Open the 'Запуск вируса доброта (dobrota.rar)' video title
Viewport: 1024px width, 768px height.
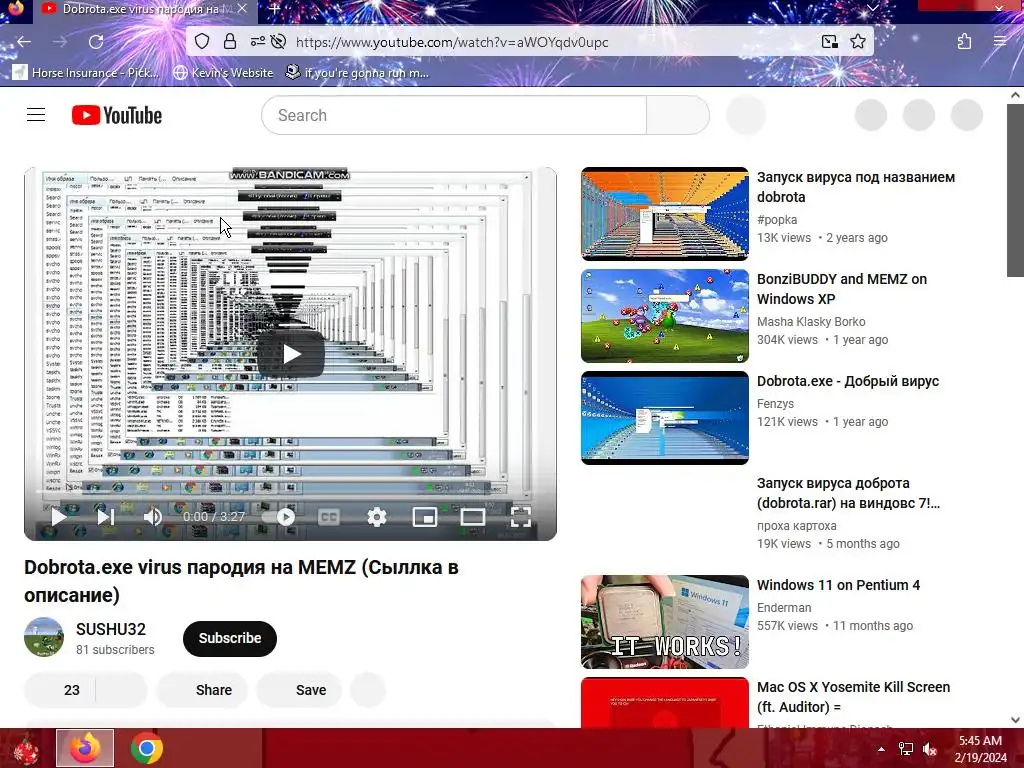[x=848, y=493]
